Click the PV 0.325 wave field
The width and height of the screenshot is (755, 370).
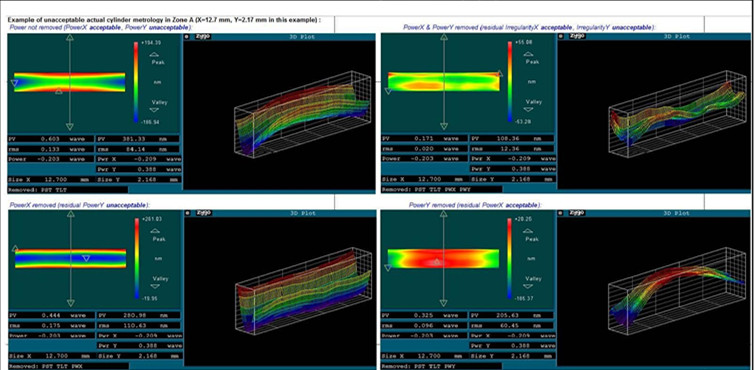click(425, 315)
